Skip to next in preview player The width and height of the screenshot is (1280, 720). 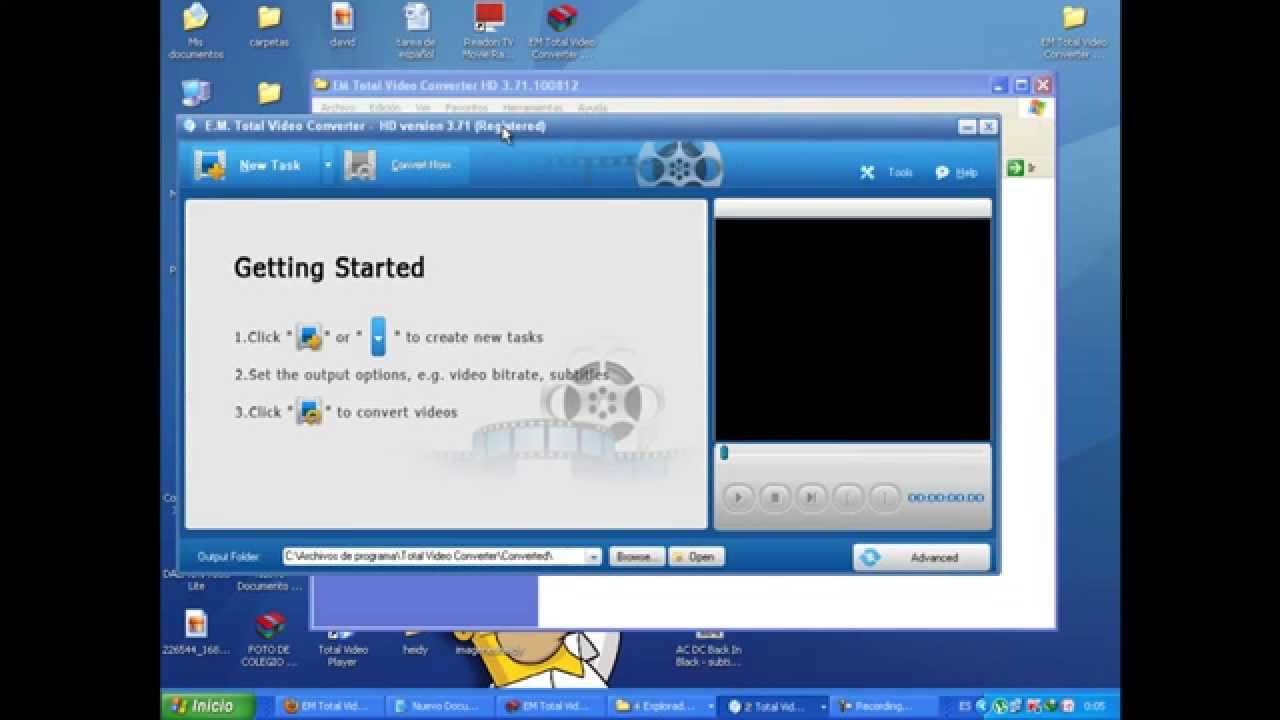point(811,497)
